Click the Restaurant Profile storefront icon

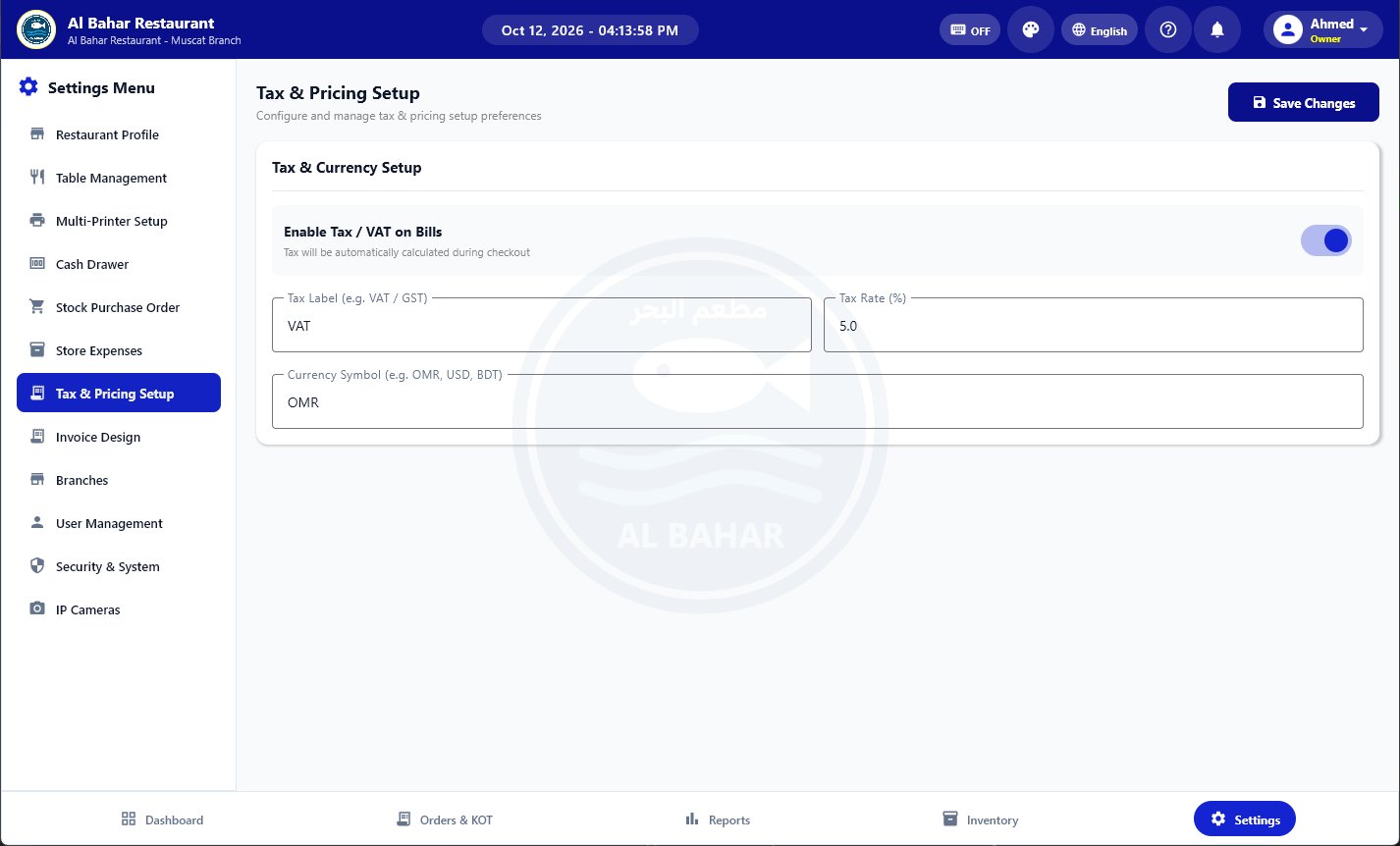(x=37, y=134)
